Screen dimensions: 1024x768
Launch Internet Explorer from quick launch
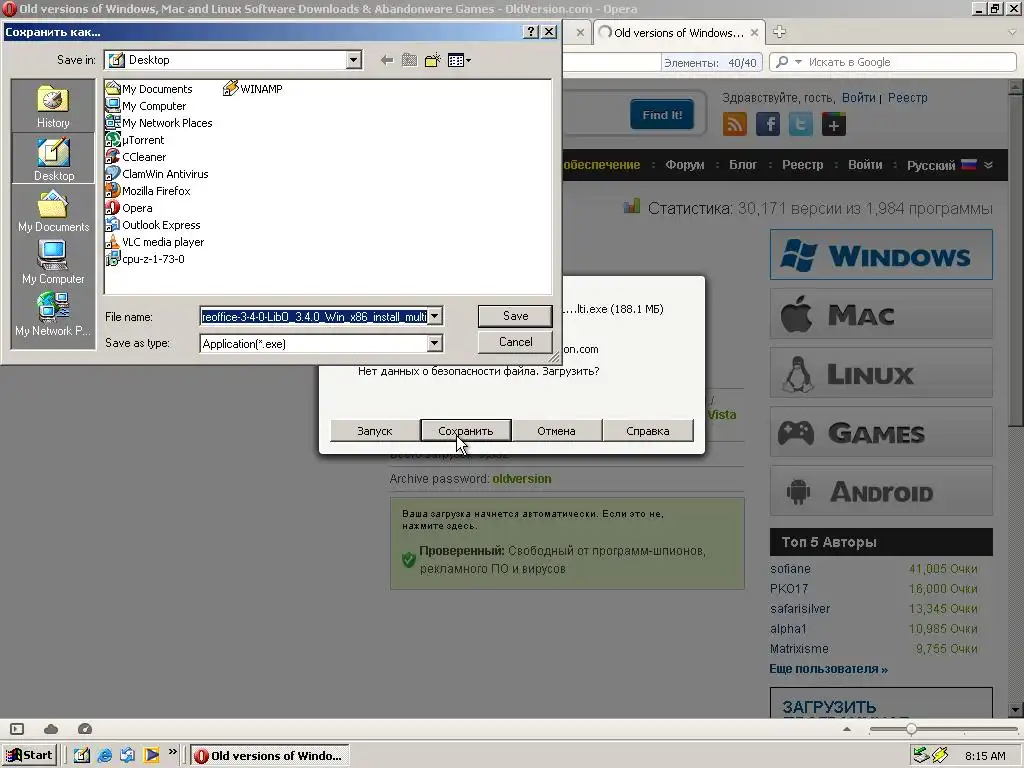pyautogui.click(x=104, y=756)
